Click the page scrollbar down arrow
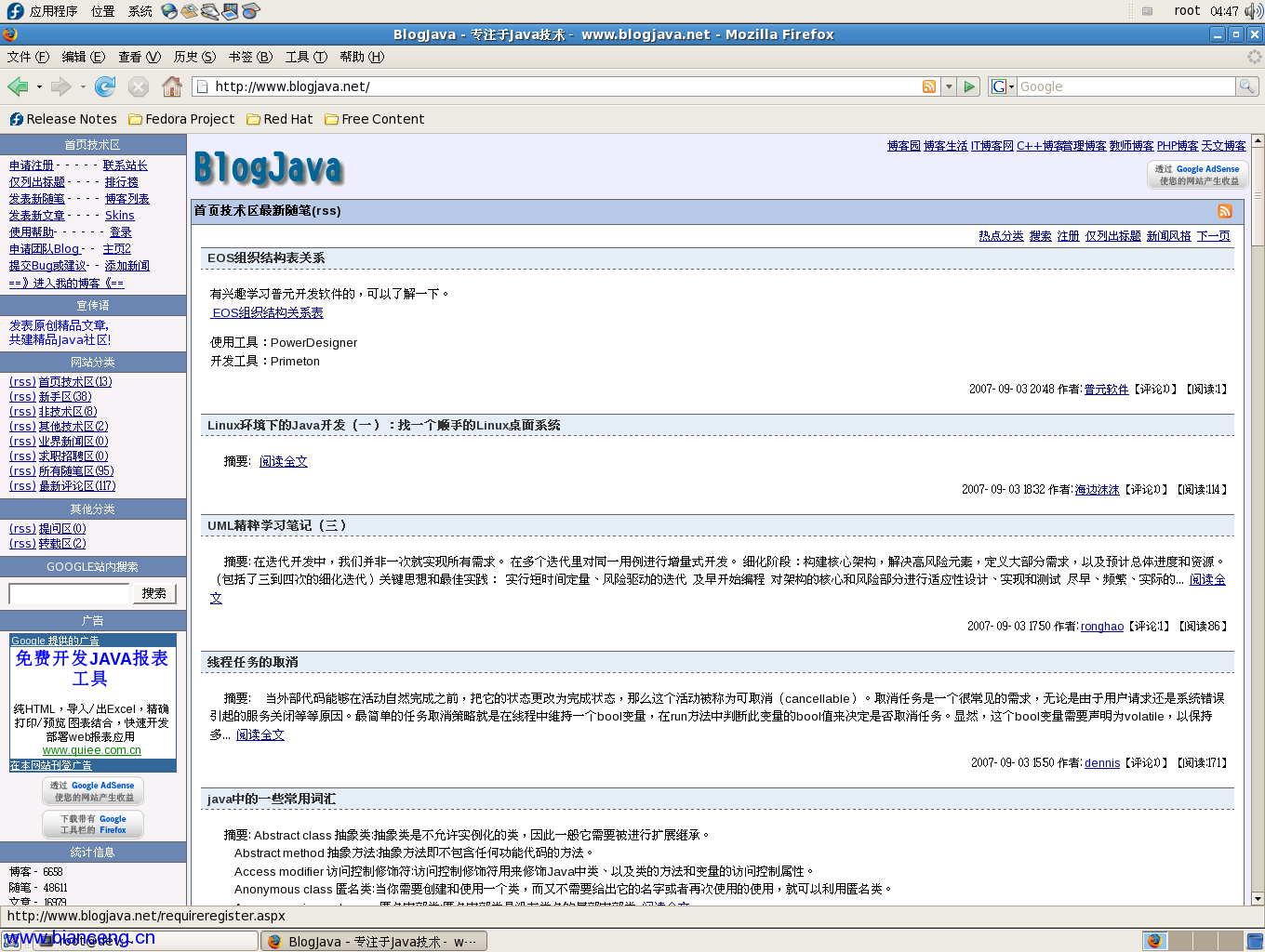Viewport: 1265px width, 952px height. pos(1258,899)
